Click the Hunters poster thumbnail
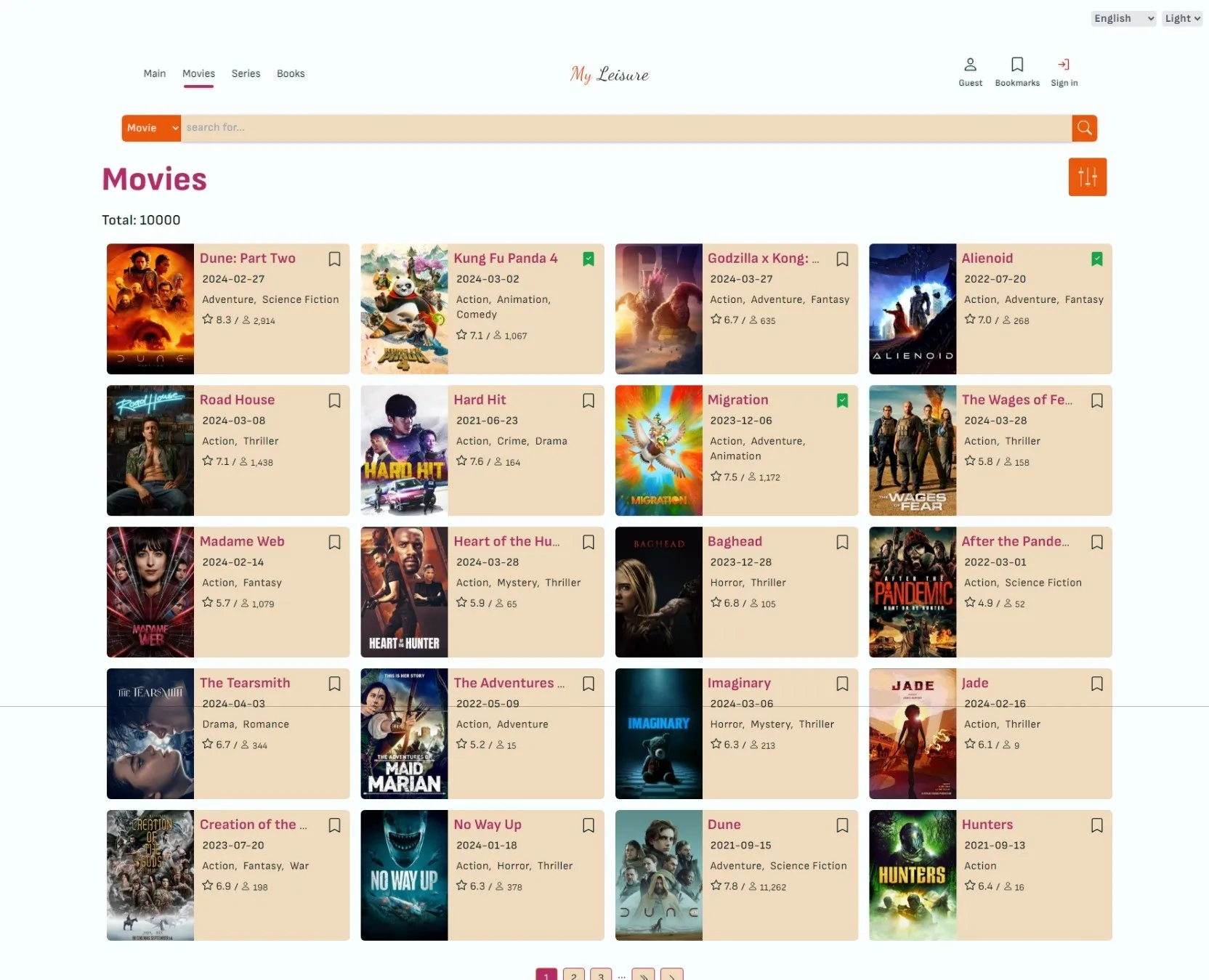The image size is (1209, 980). pyautogui.click(x=913, y=875)
